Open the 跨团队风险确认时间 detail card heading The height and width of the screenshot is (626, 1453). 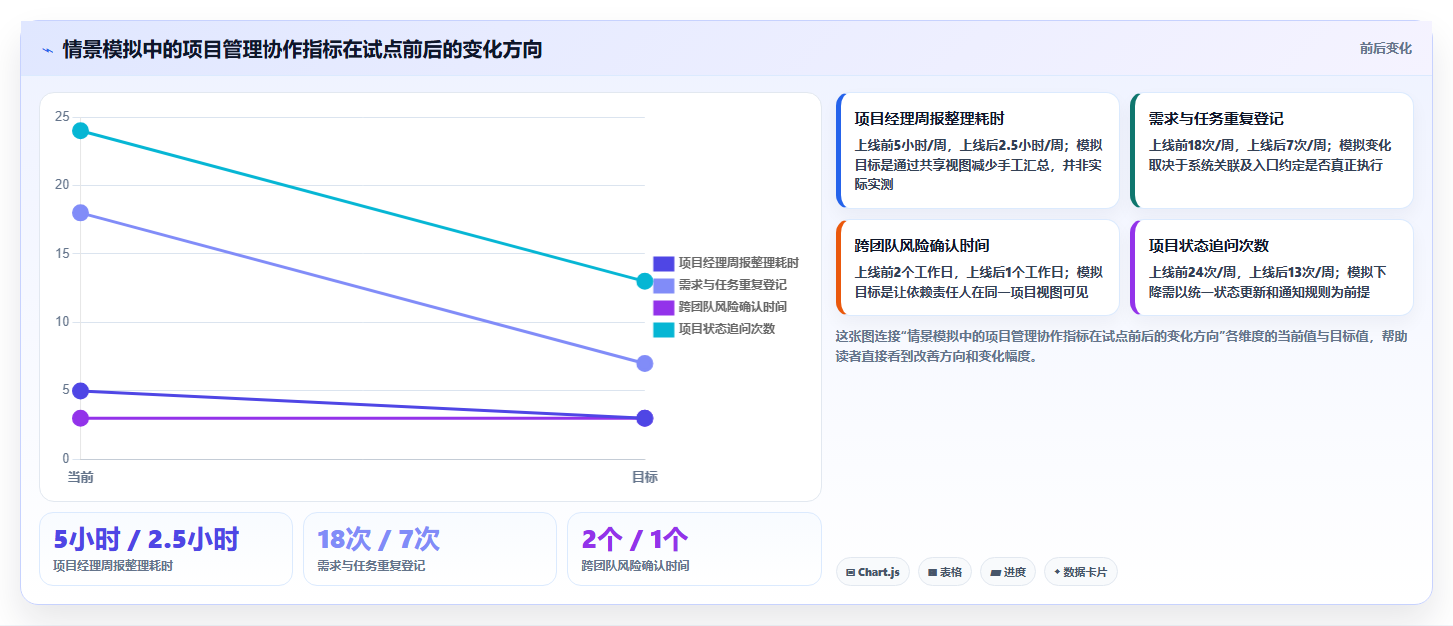922,246
